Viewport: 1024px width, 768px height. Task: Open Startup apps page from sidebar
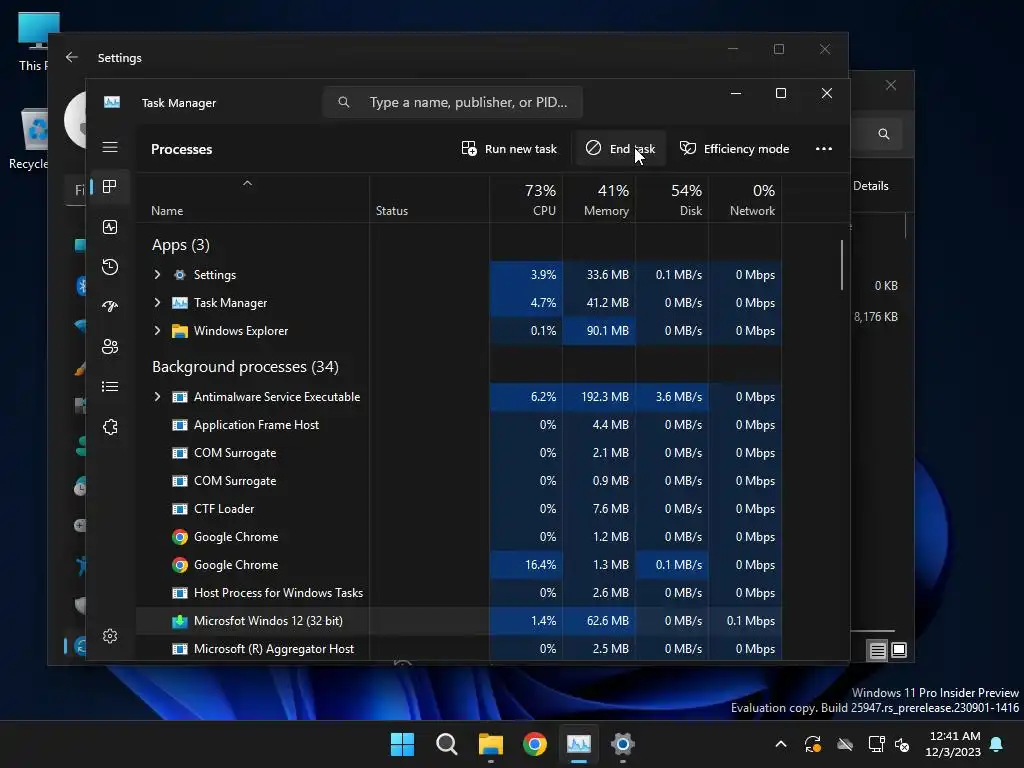tap(110, 306)
